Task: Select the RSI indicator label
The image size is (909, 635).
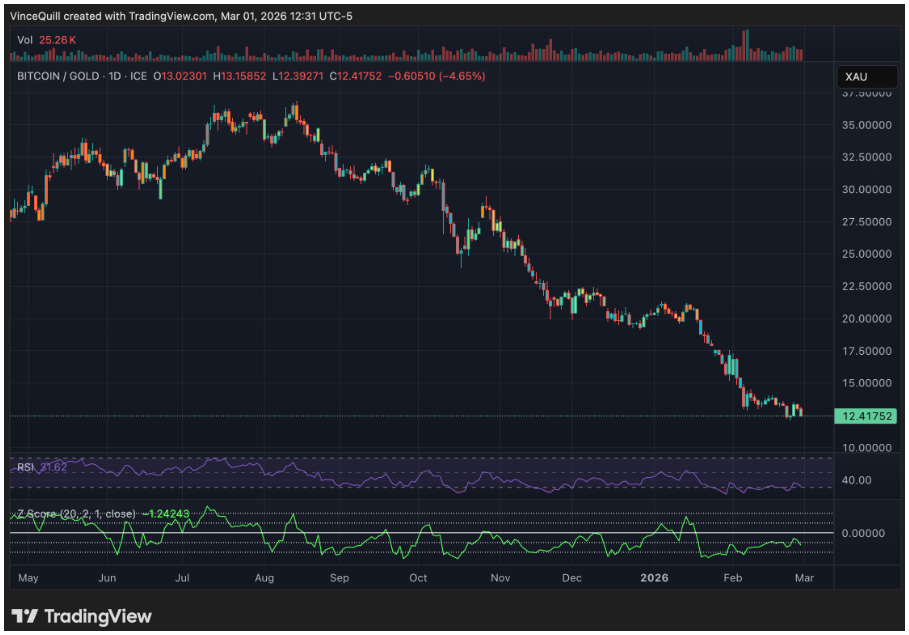Action: [x=24, y=467]
